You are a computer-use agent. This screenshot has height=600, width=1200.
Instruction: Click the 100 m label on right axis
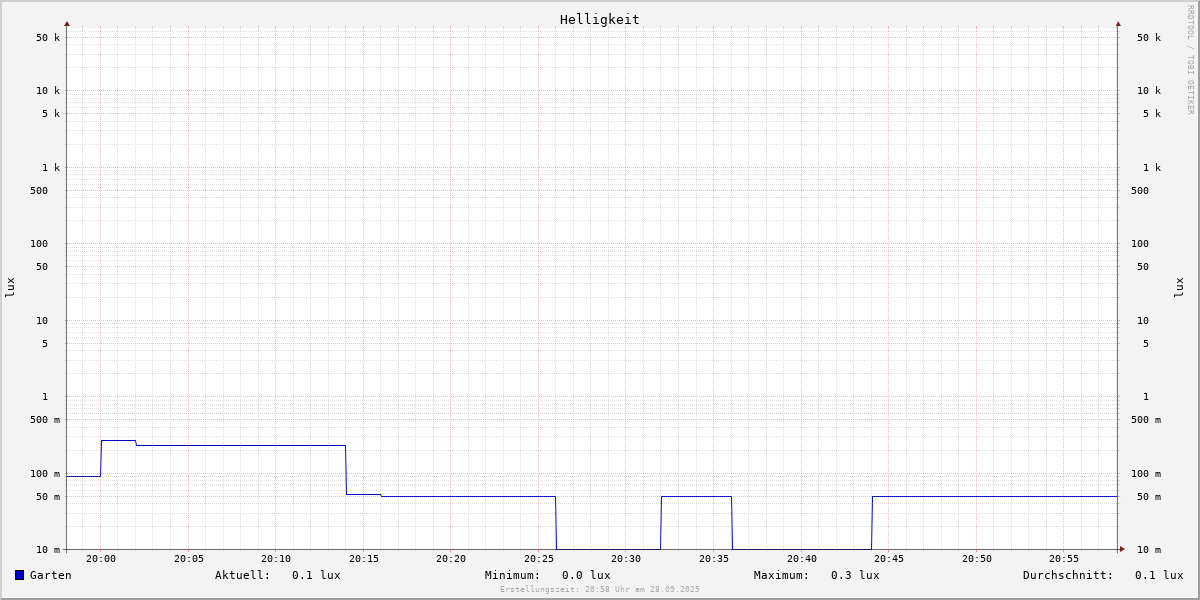[x=1146, y=474]
